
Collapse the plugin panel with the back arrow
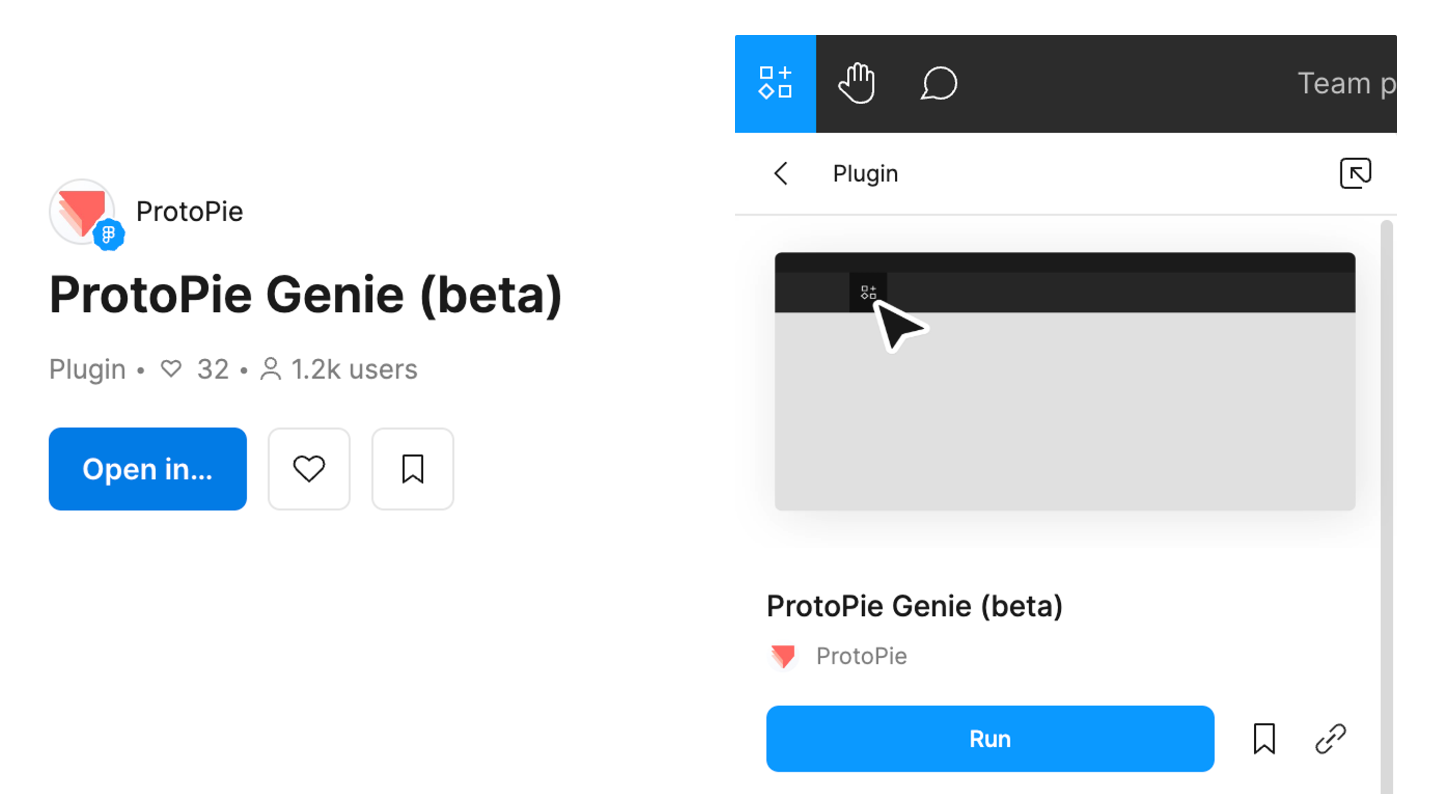coord(780,173)
